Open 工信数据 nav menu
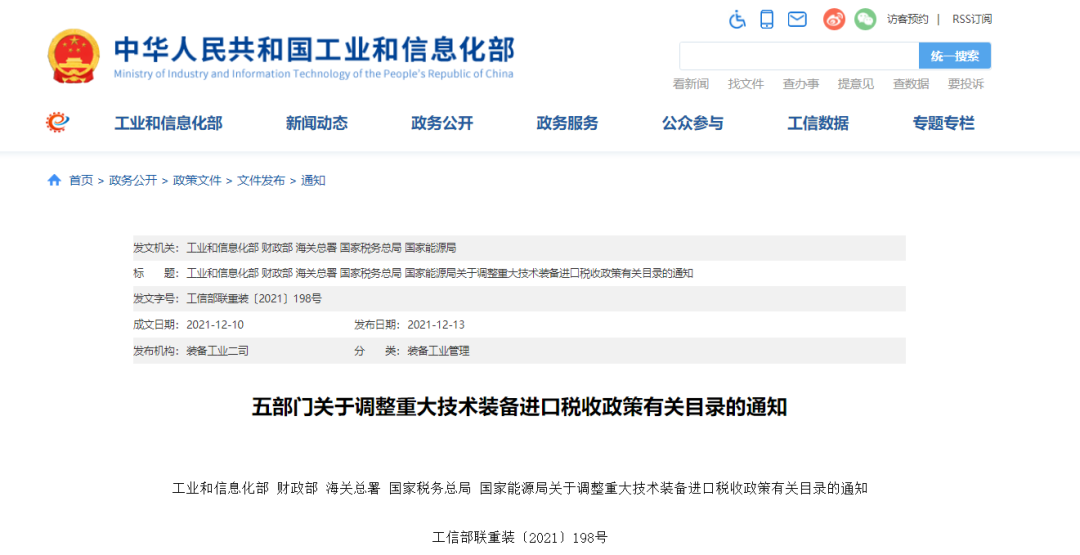This screenshot has height=555, width=1080. [818, 123]
